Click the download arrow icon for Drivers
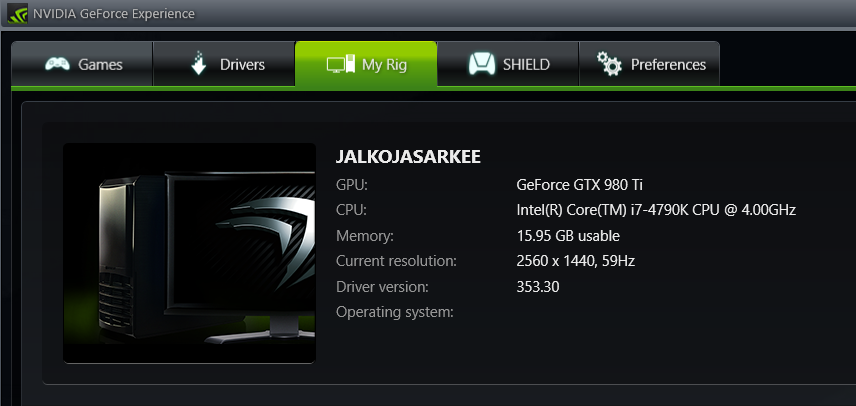Screen dimensions: 856x406 coord(198,64)
